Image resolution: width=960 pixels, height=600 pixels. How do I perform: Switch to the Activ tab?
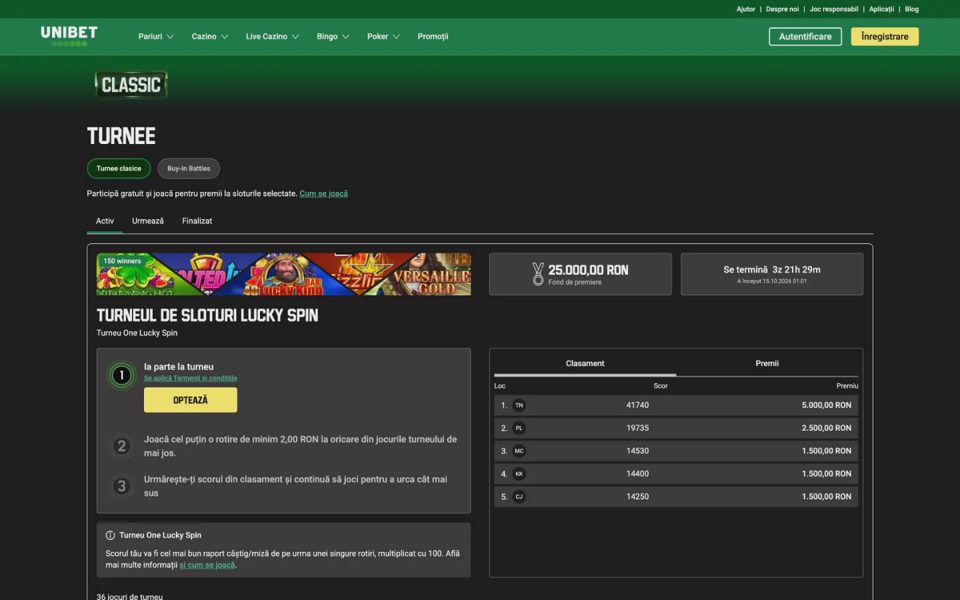coord(105,221)
